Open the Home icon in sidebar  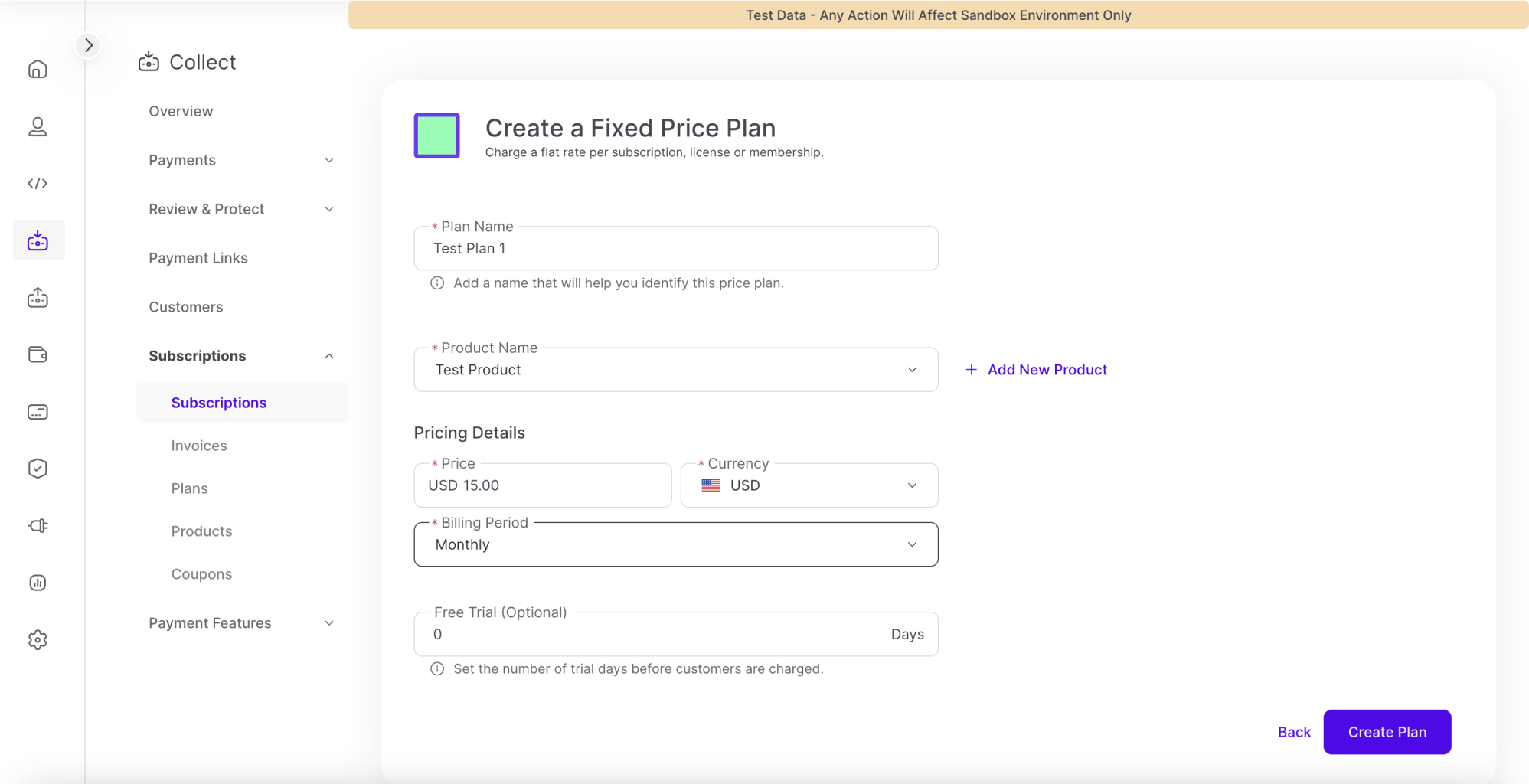pyautogui.click(x=38, y=70)
